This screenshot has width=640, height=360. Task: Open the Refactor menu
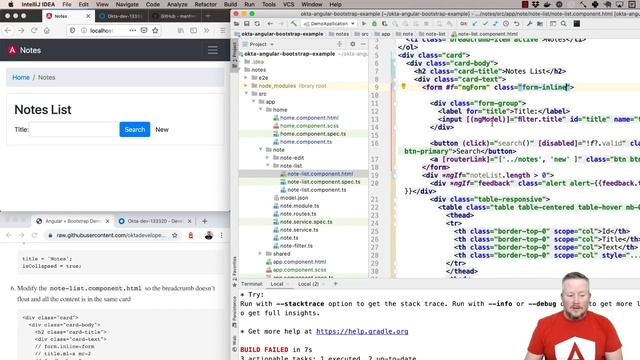click(206, 4)
